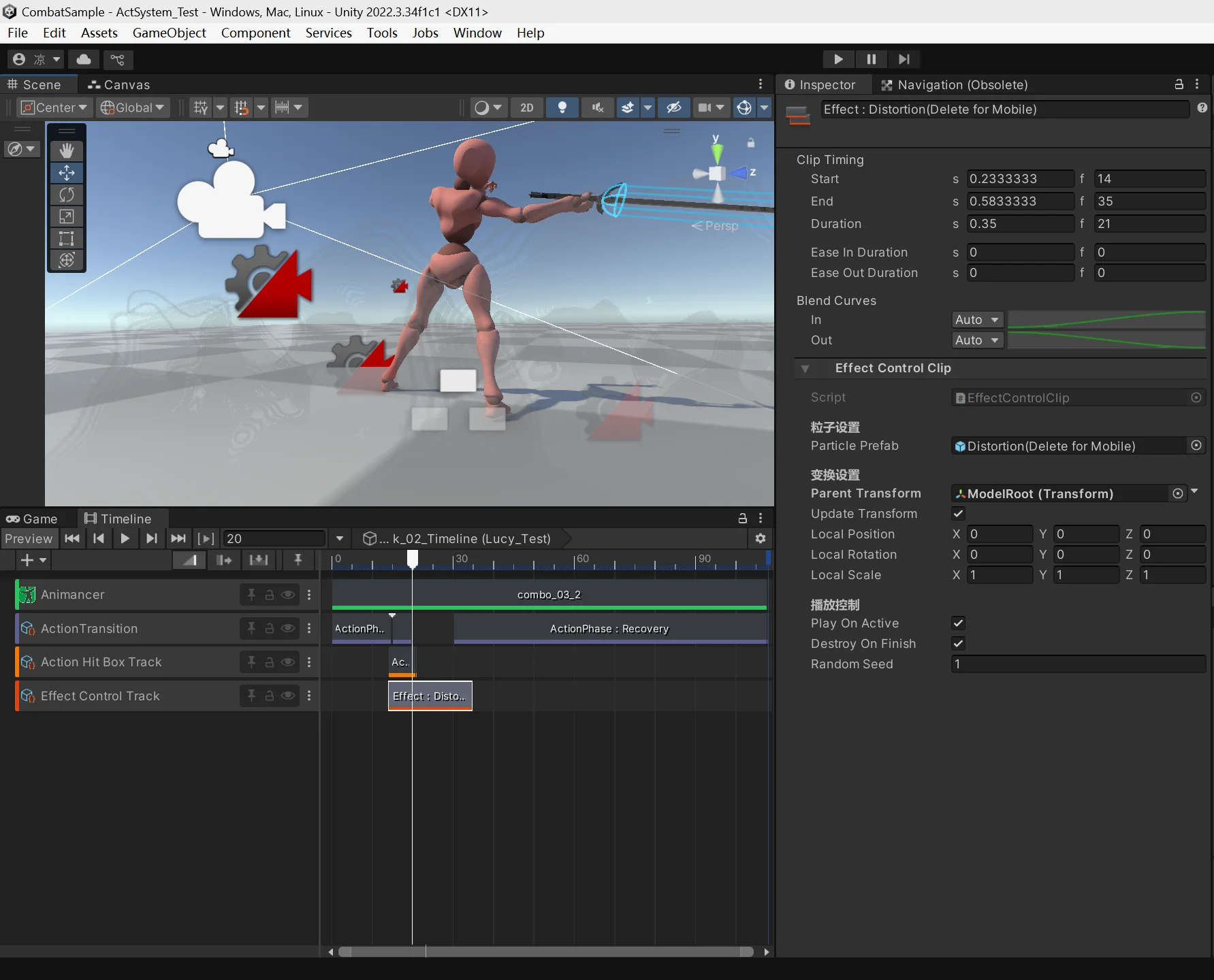Open Timeline settings gear

click(x=761, y=538)
